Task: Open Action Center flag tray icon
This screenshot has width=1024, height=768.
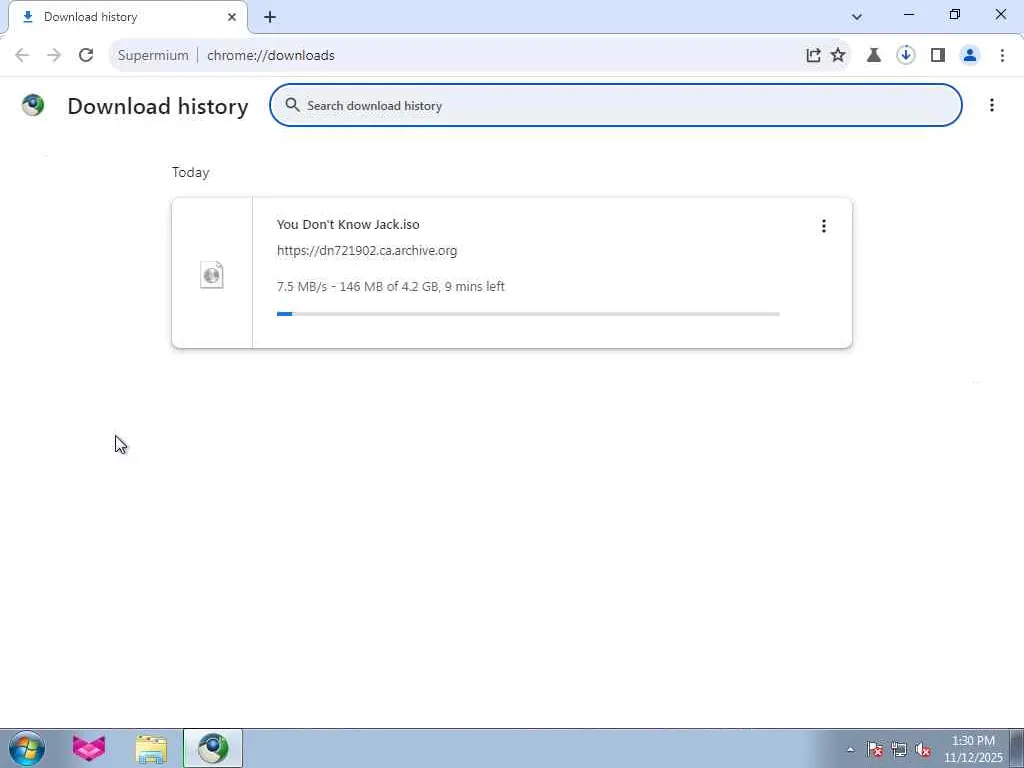Action: point(874,750)
